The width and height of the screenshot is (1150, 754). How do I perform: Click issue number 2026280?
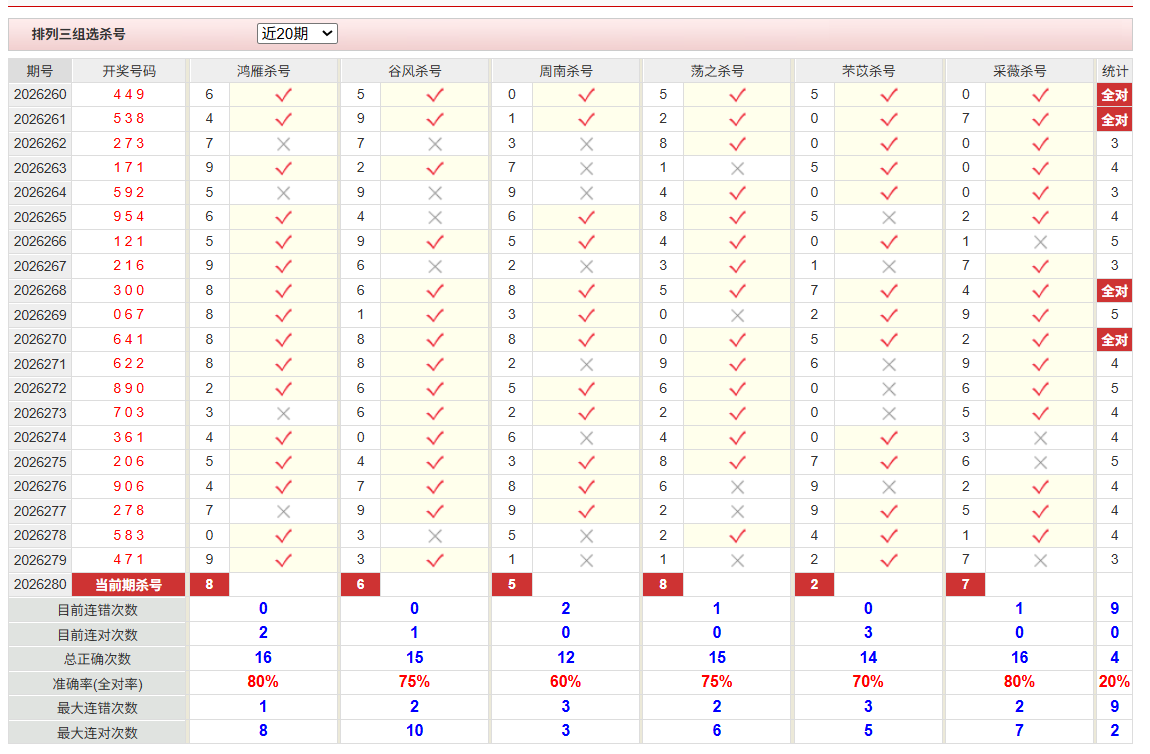pyautogui.click(x=40, y=585)
